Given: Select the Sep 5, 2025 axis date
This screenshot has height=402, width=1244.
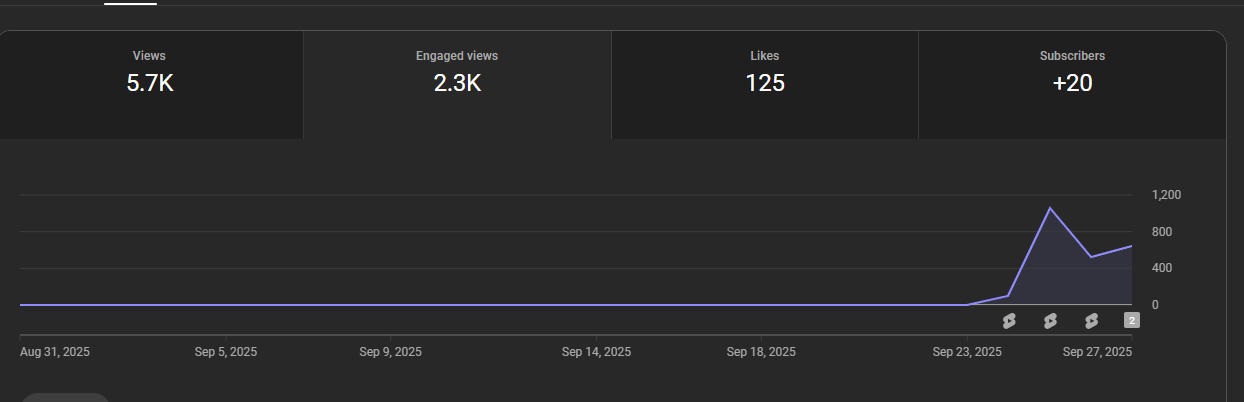Looking at the screenshot, I should coord(225,352).
